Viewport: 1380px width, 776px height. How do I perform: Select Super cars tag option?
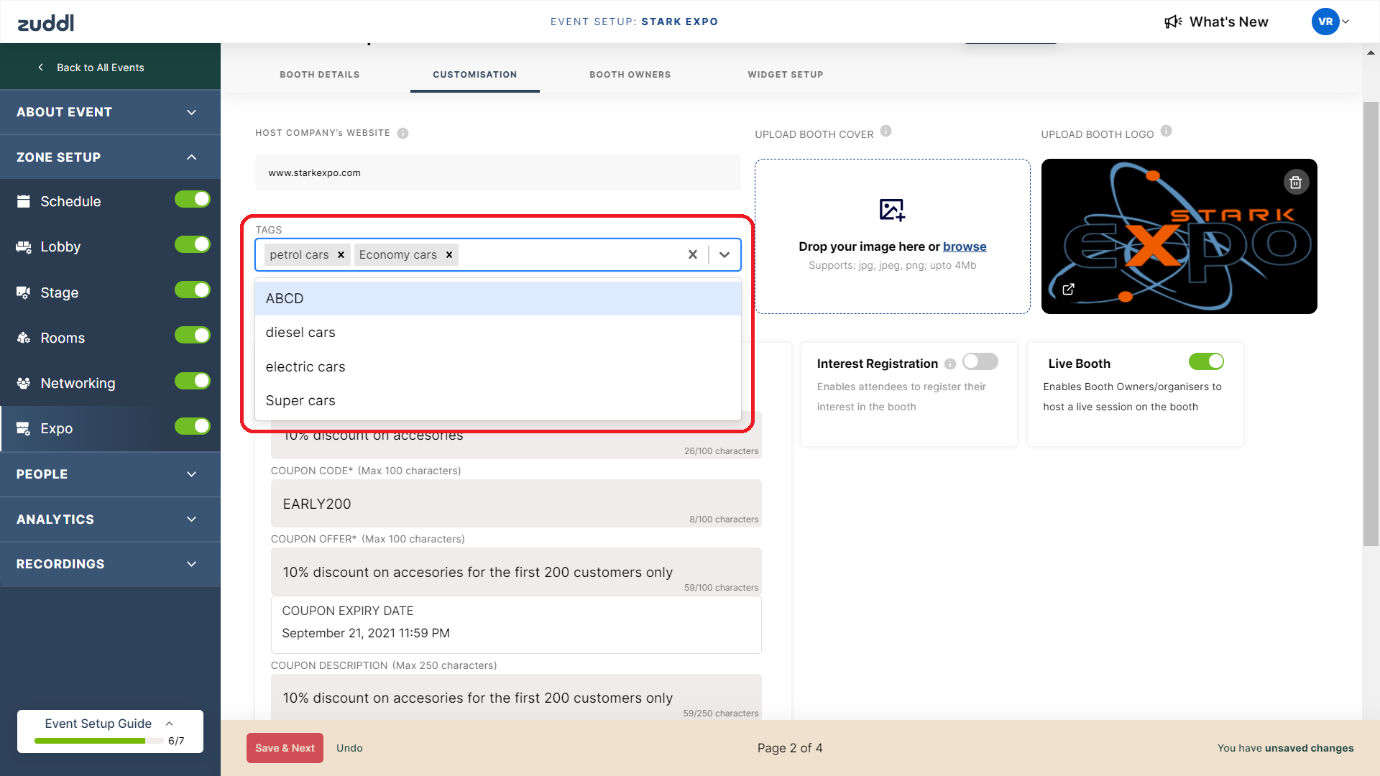click(x=498, y=401)
